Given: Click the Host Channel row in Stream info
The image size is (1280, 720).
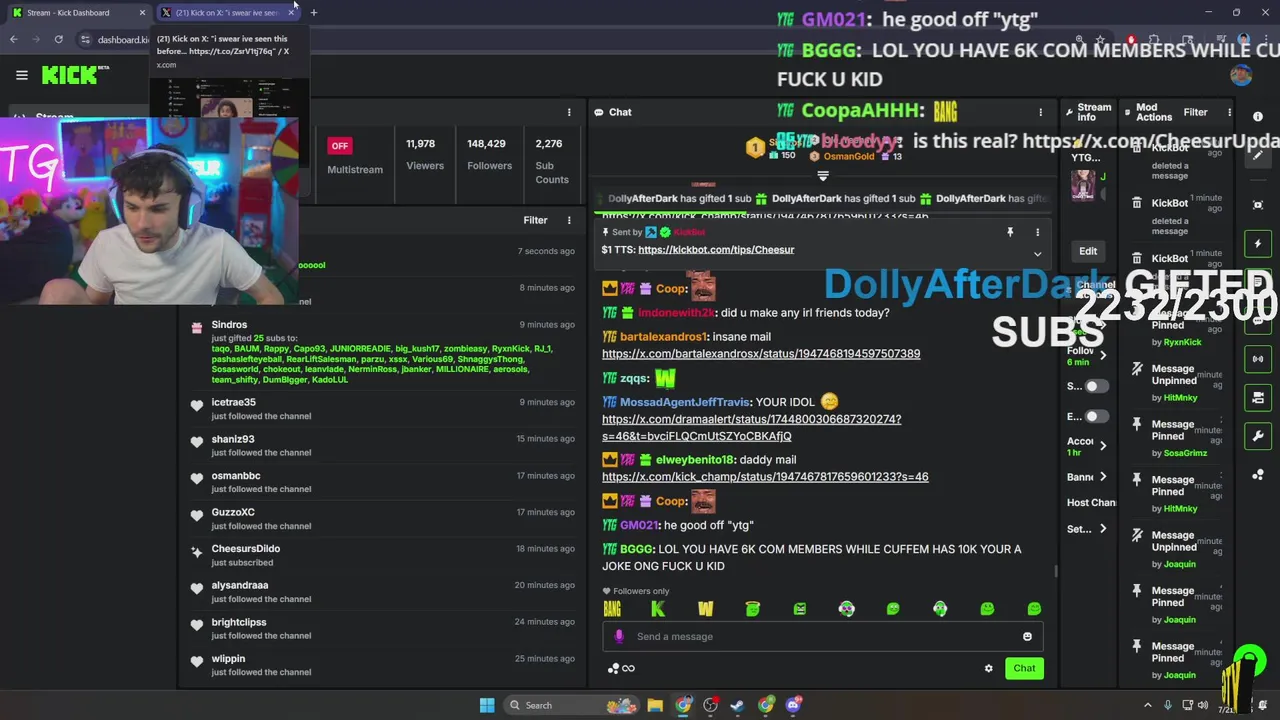Looking at the screenshot, I should coord(1091,503).
